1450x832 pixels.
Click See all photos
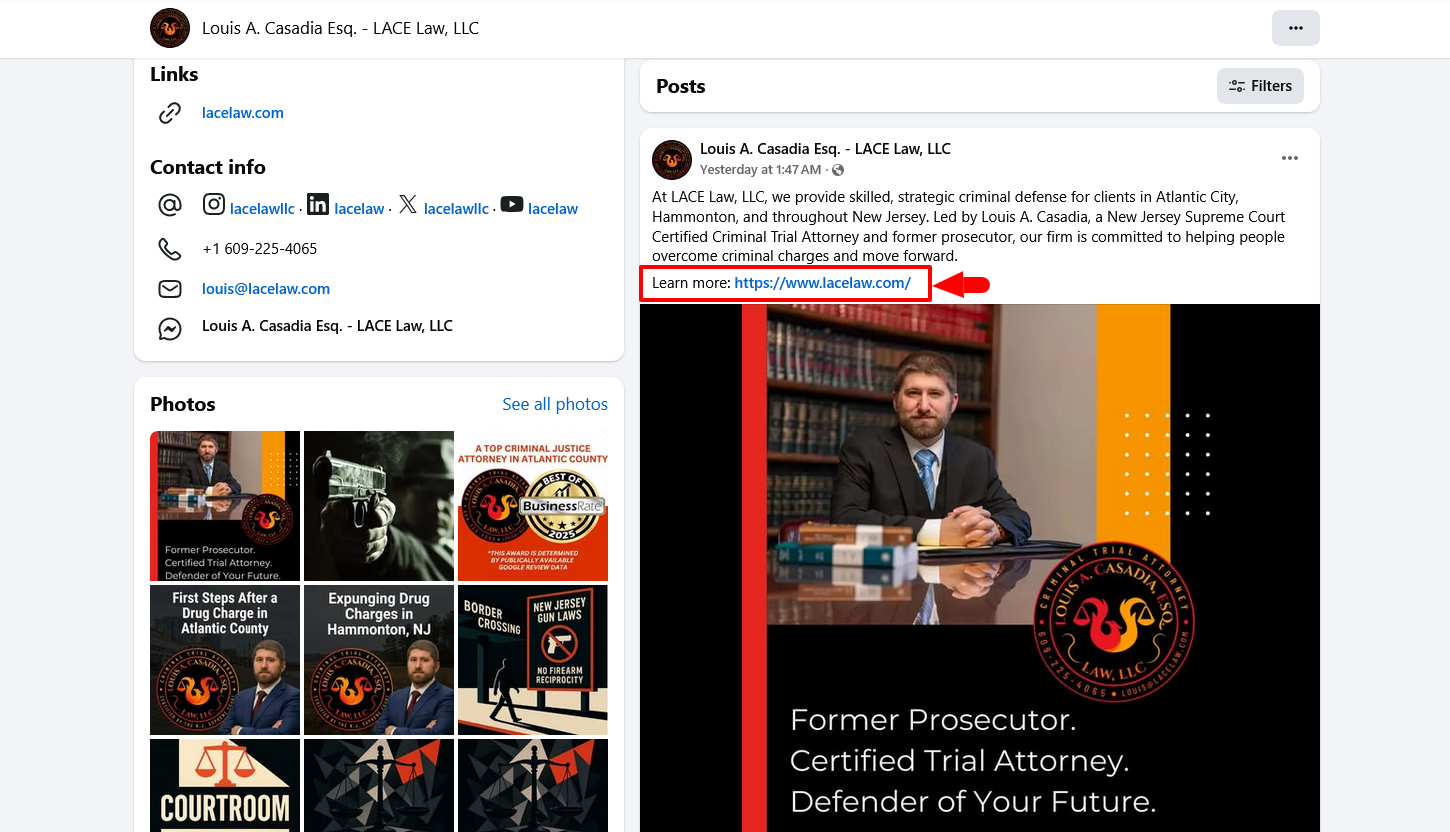pyautogui.click(x=555, y=404)
